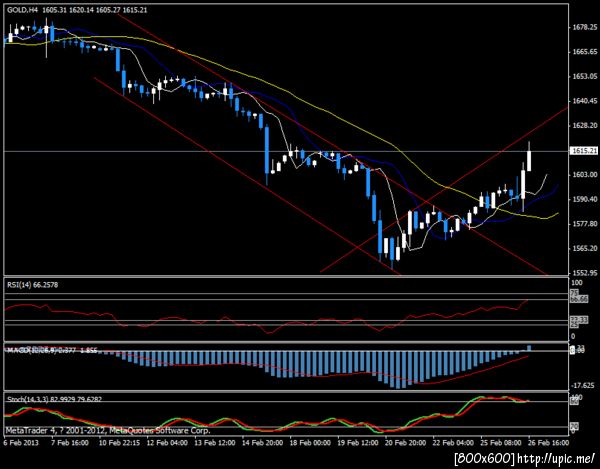Click the RSI value tag near 66
The height and width of the screenshot is (469, 600).
[579, 300]
